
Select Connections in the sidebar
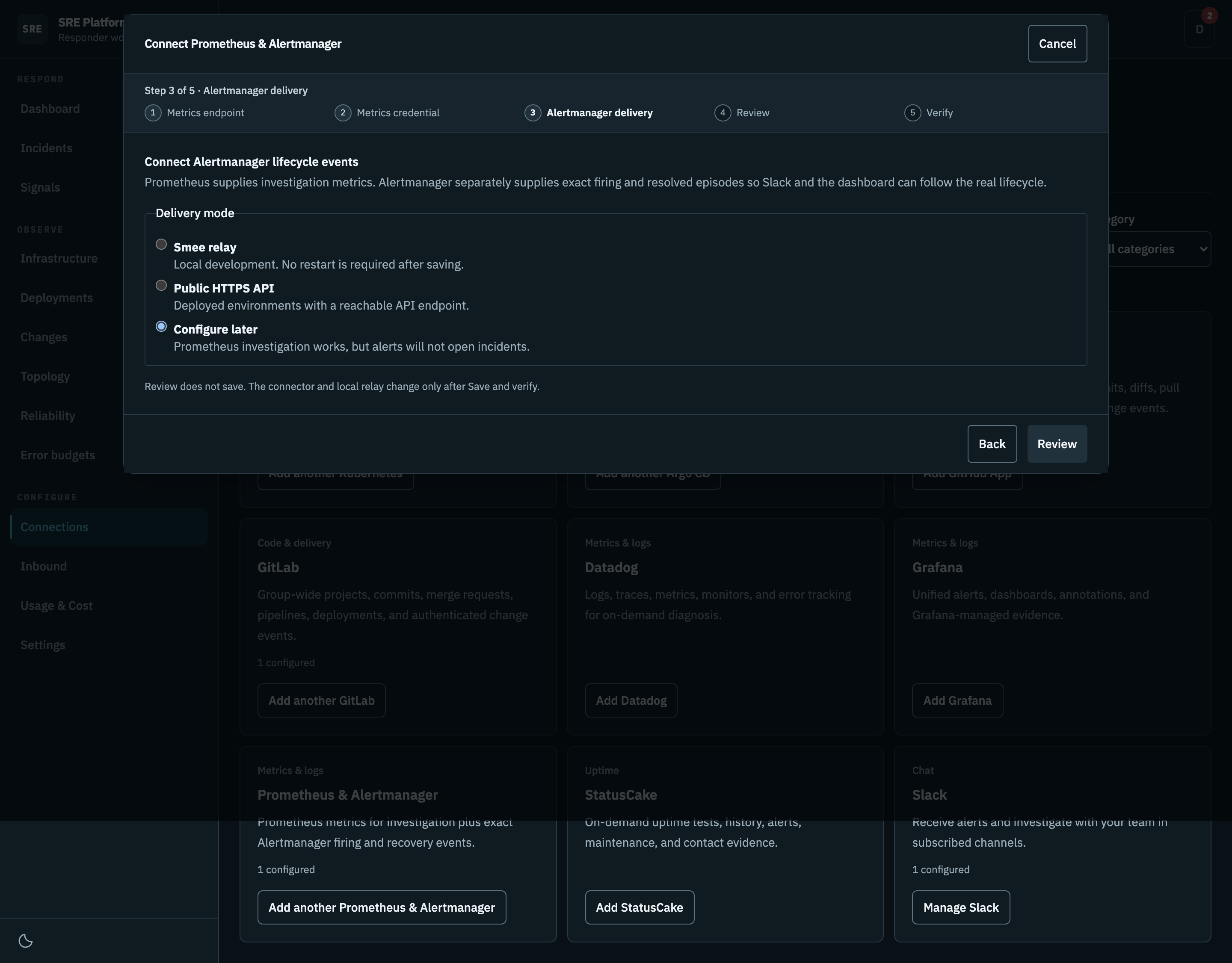109,527
